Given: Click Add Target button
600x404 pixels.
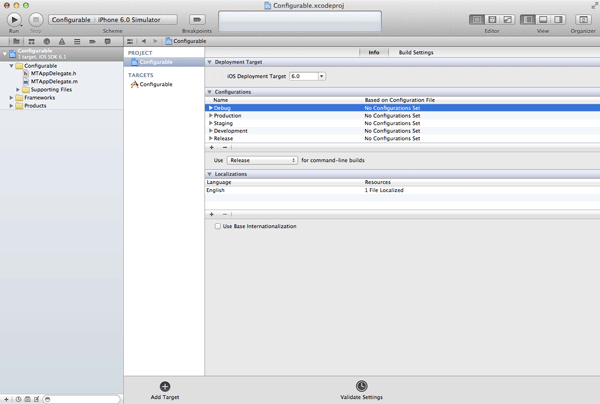Looking at the screenshot, I should click(x=165, y=390).
